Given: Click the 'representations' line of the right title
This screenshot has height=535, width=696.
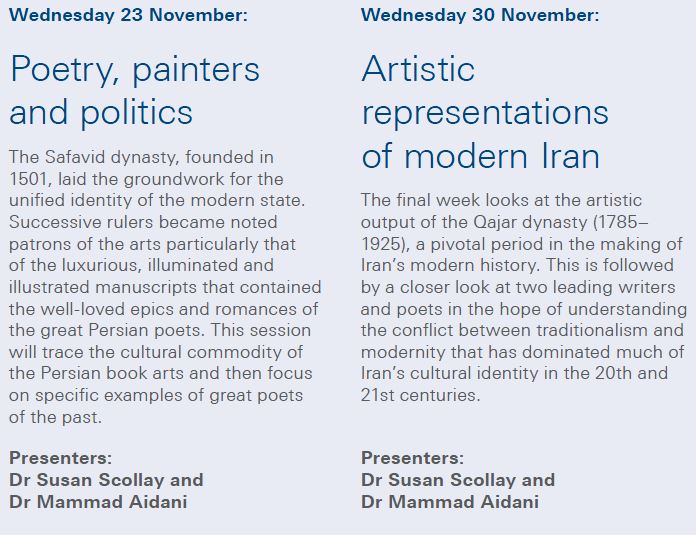Looking at the screenshot, I should (x=485, y=113).
